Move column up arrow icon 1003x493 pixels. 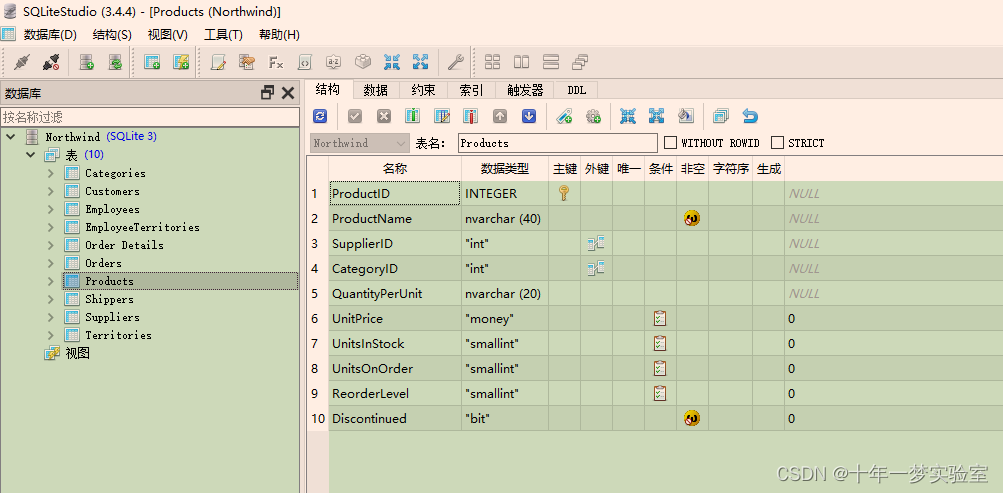pos(500,116)
